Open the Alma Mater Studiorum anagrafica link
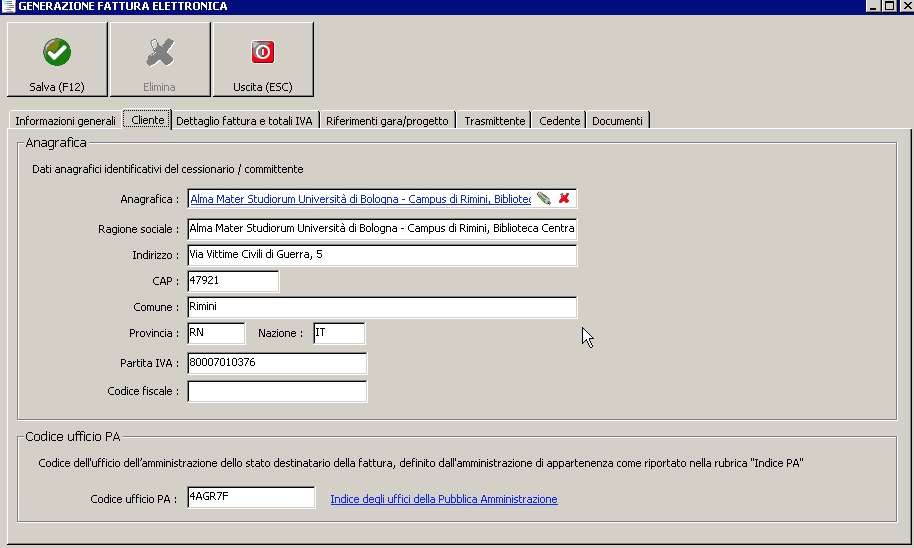The image size is (914, 548). (x=360, y=199)
